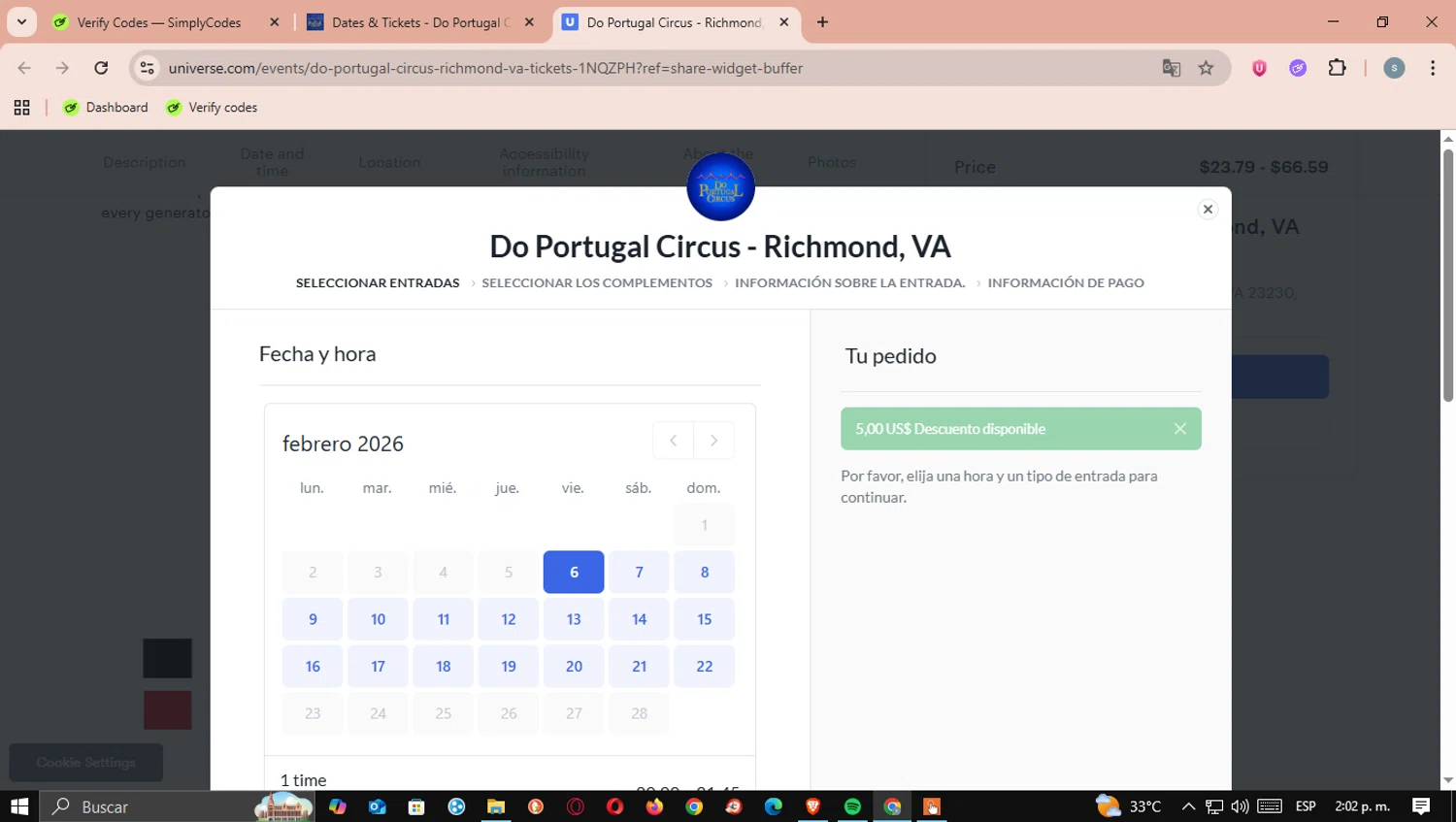The height and width of the screenshot is (822, 1456).
Task: Open the Dashboard bookmark
Action: coord(106,108)
